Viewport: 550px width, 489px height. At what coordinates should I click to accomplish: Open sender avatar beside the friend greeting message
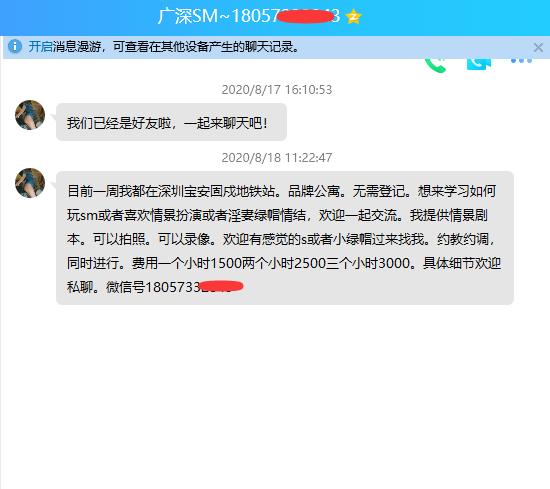(30, 115)
